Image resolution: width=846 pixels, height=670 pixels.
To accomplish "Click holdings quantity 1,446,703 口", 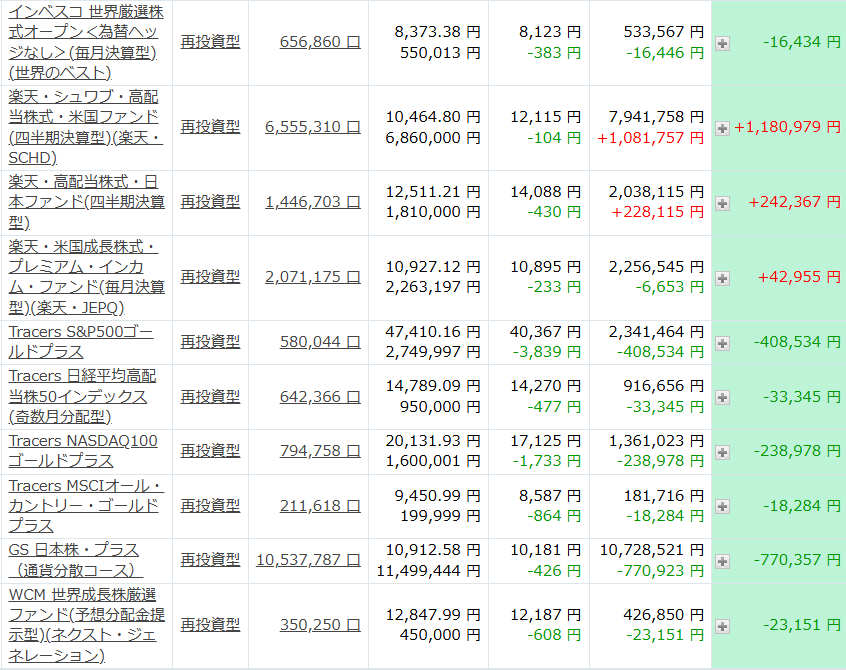I will [x=312, y=202].
